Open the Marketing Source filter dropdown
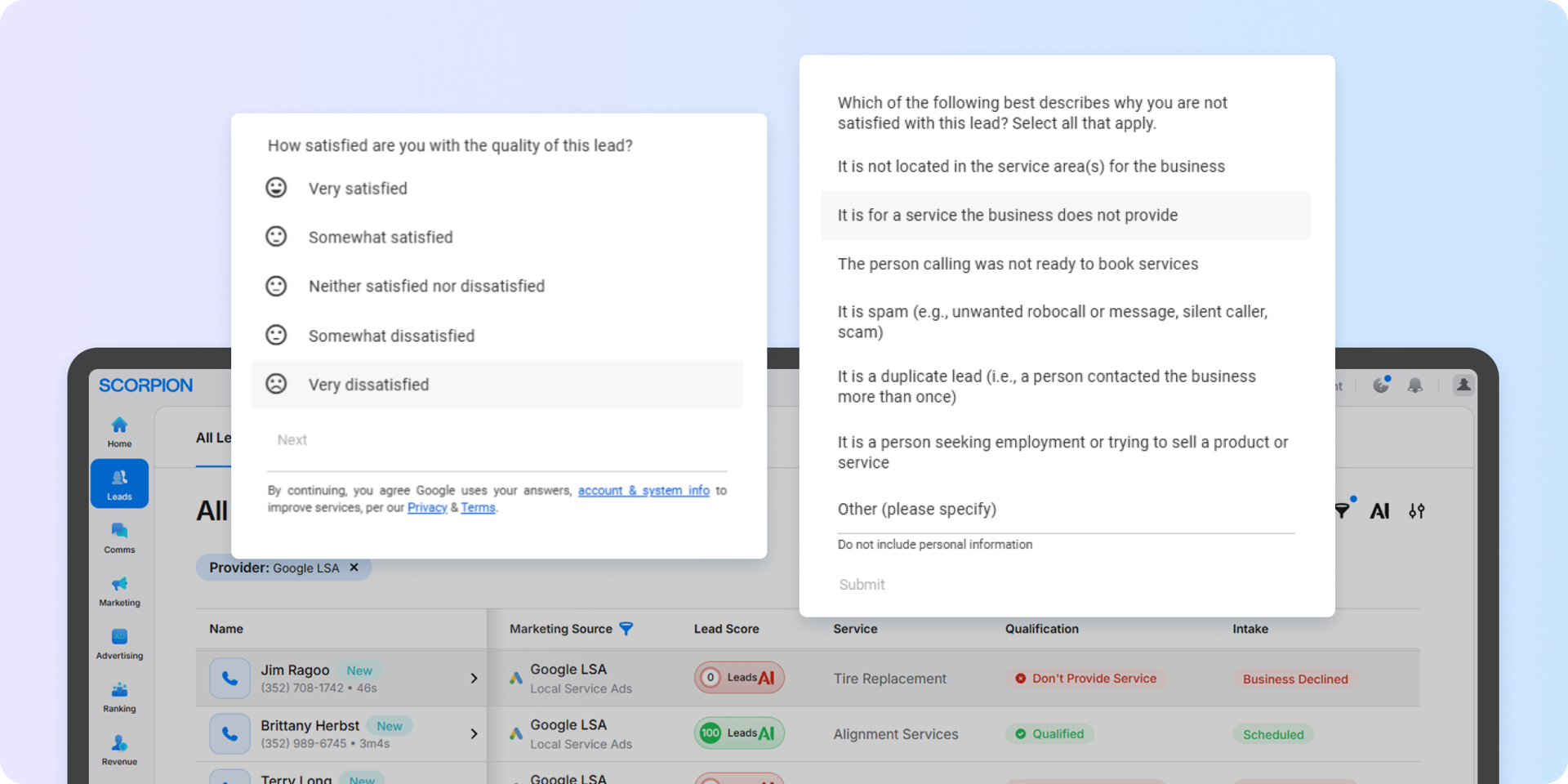Image resolution: width=1568 pixels, height=784 pixels. [x=626, y=629]
